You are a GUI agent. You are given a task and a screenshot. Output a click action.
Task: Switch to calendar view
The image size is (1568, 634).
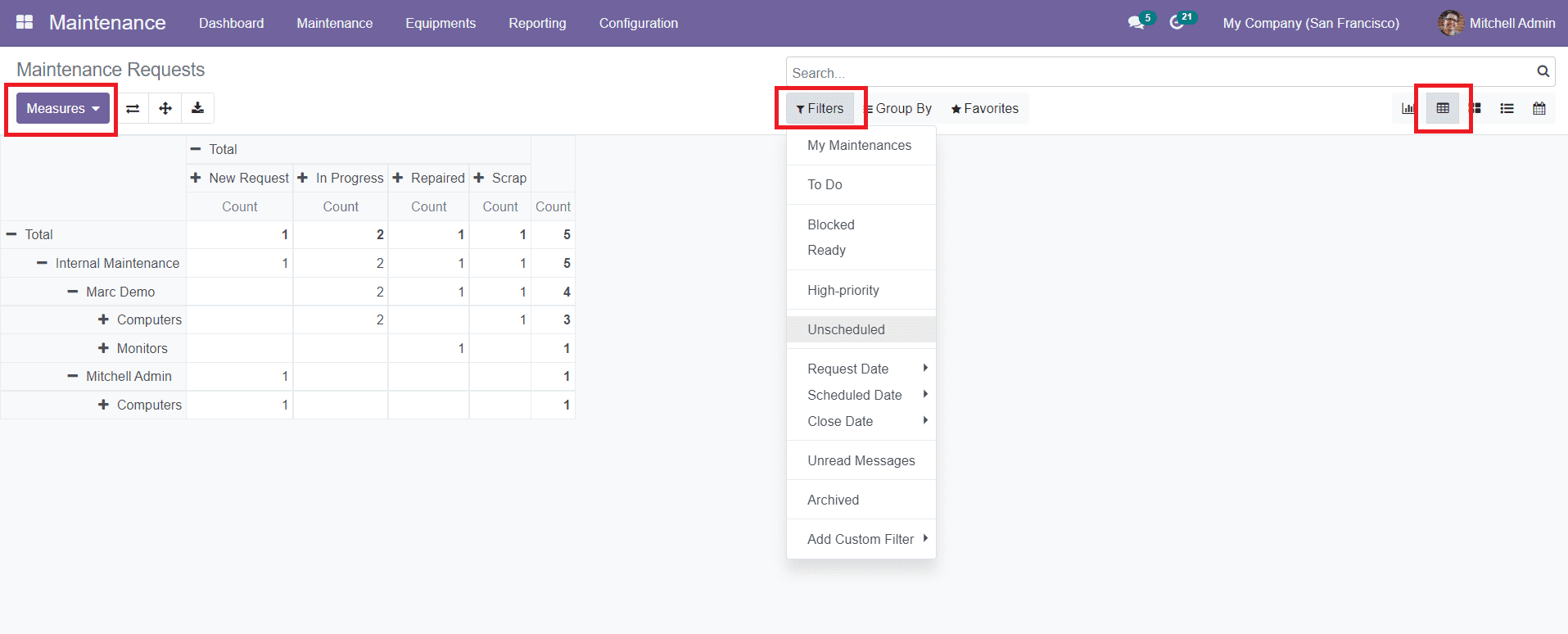point(1539,108)
